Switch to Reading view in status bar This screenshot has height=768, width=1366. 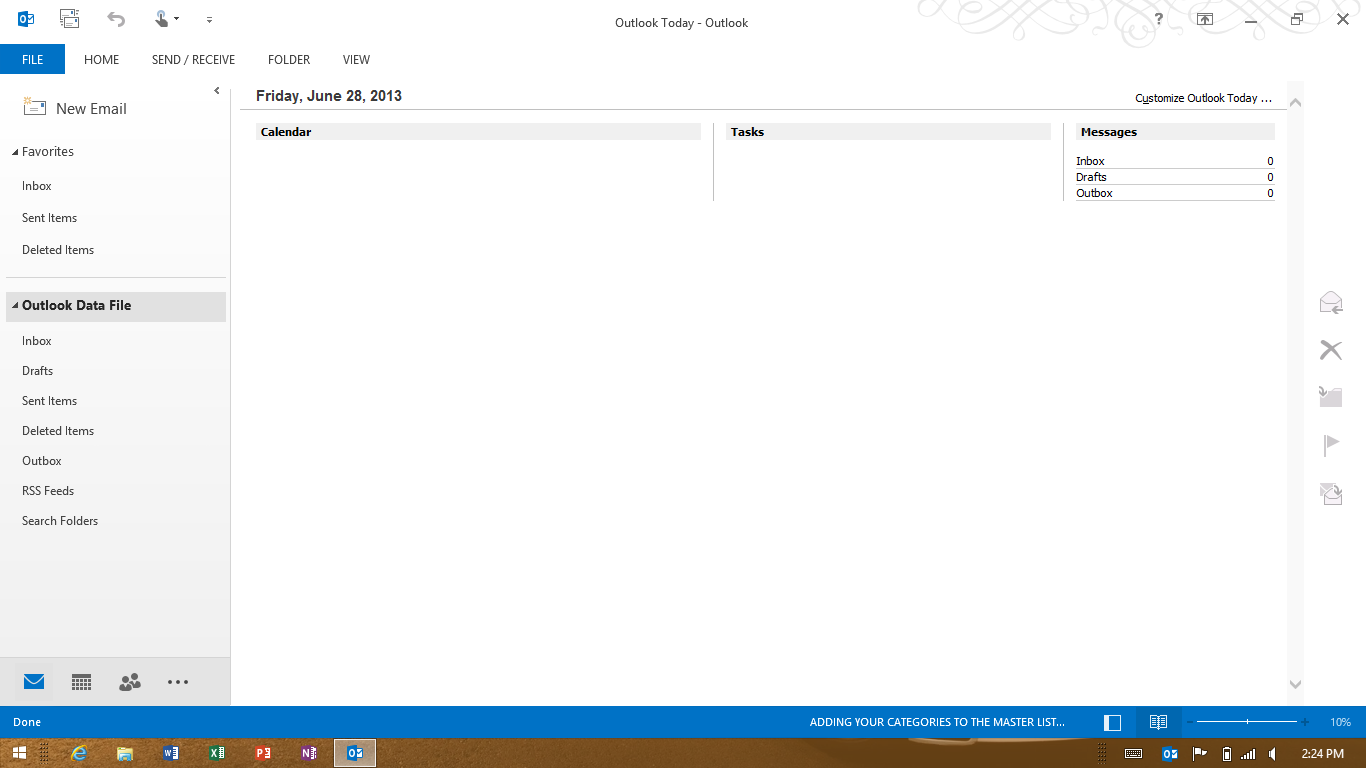(x=1158, y=722)
